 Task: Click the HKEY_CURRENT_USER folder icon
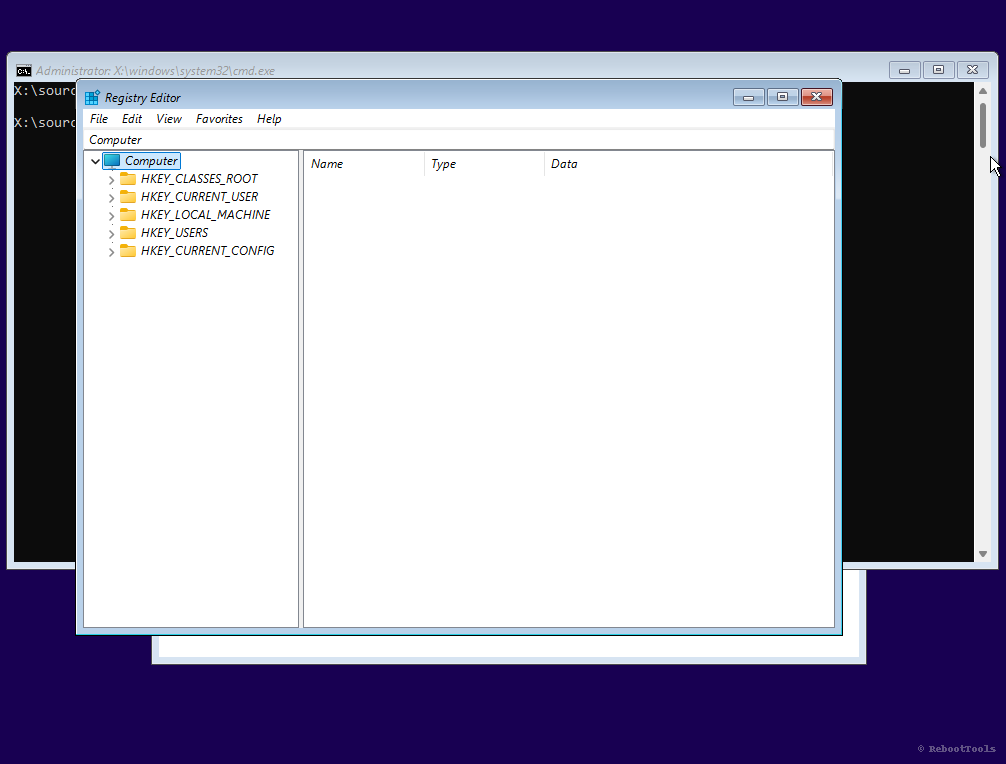(128, 196)
